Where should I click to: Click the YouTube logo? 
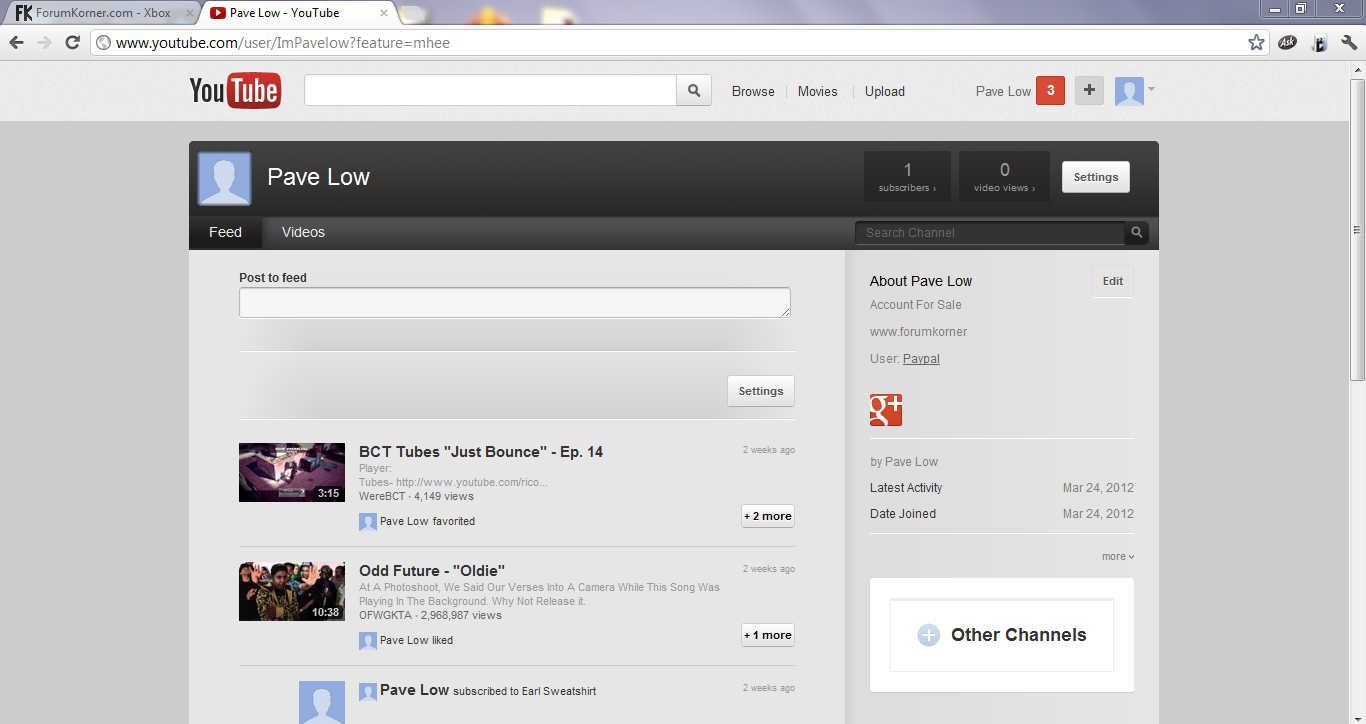tap(235, 91)
